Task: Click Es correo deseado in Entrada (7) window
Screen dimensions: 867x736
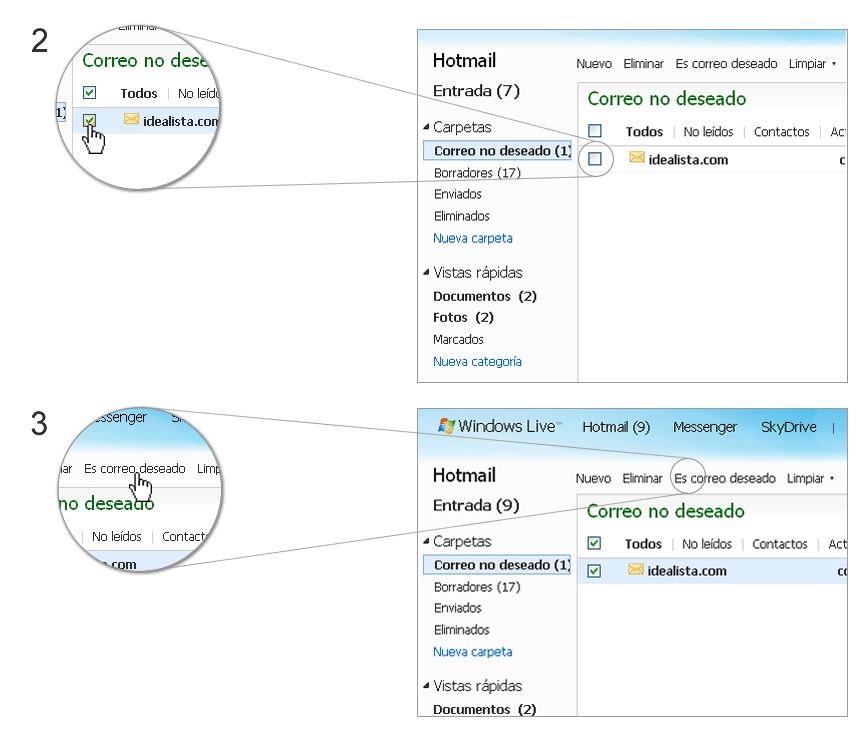Action: 726,64
